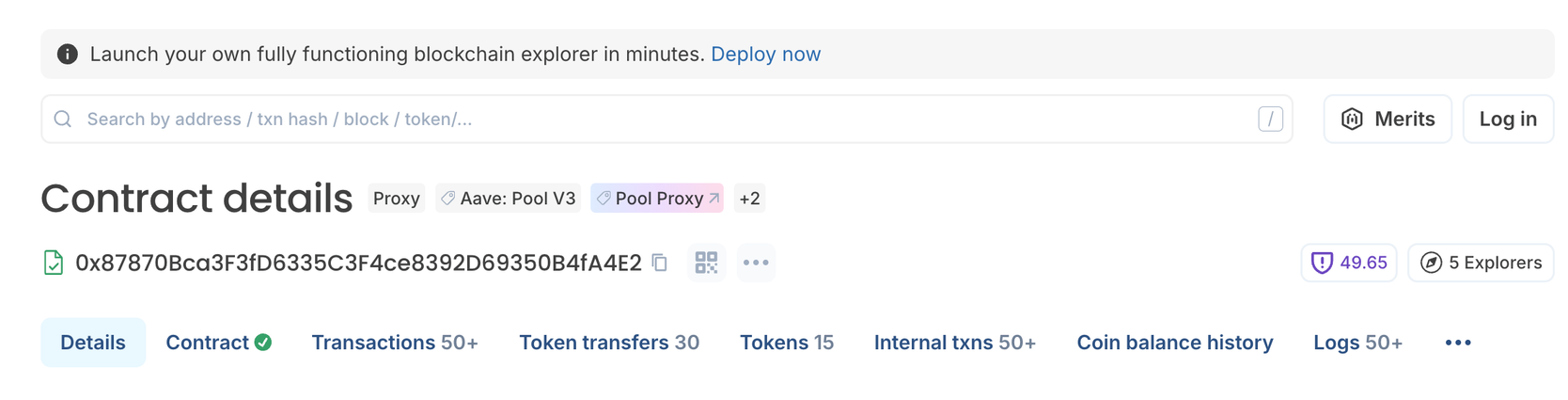Switch to the Contract tab
This screenshot has width=1568, height=400.
(218, 343)
